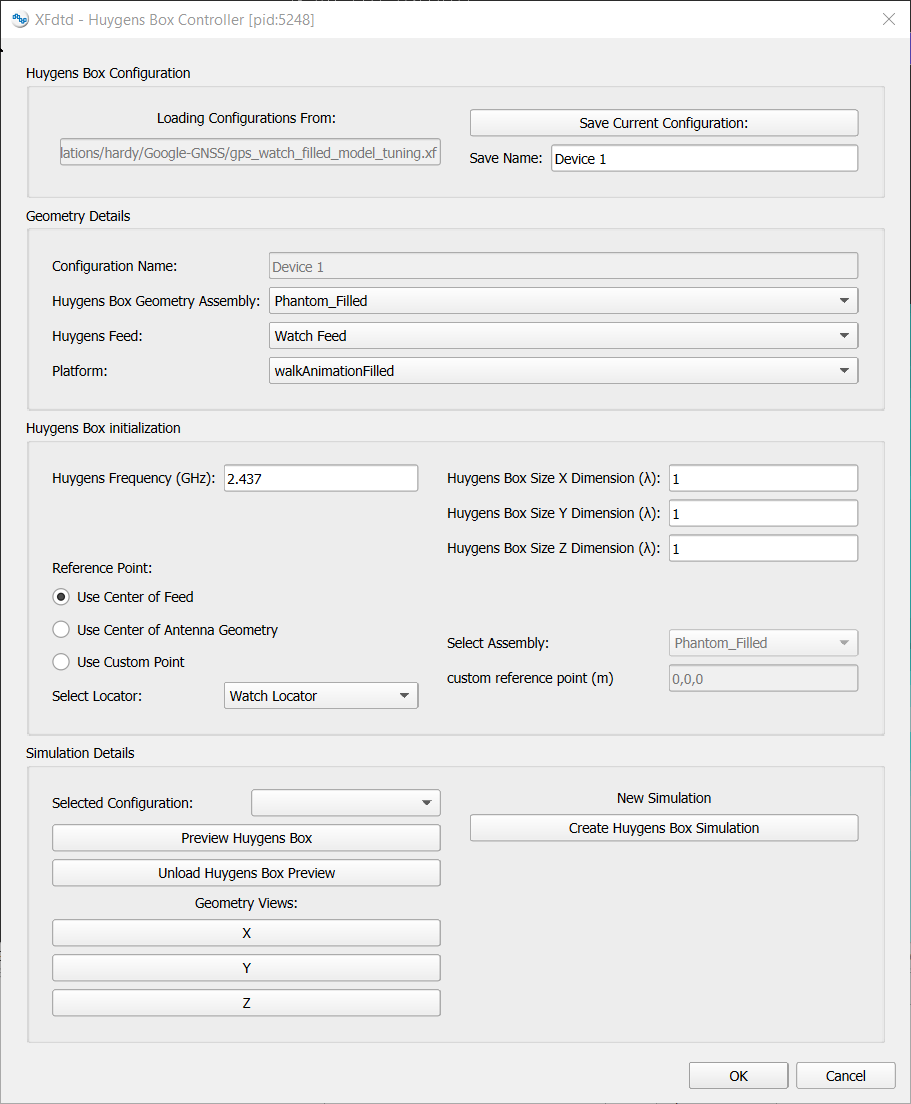Click the Reference Point label
The image size is (911, 1104).
coord(102,568)
